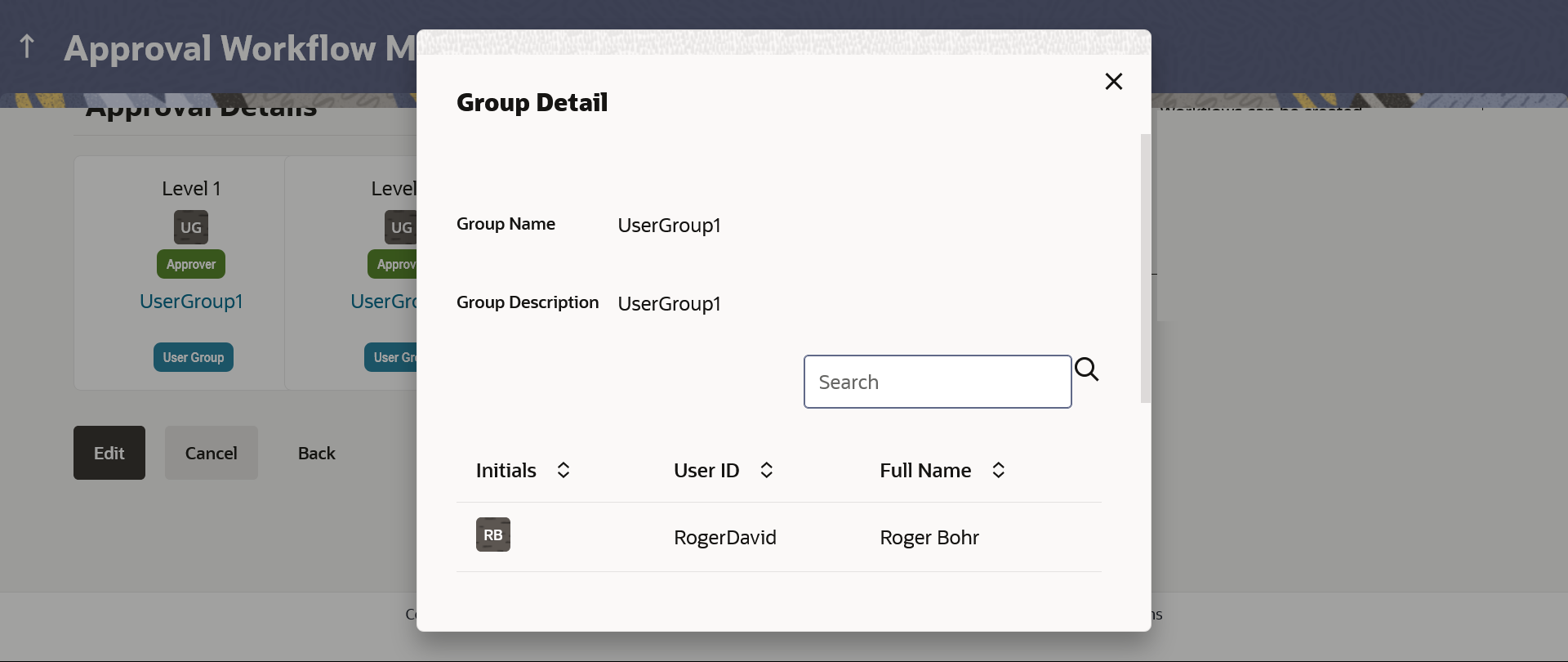Screen dimensions: 1568x662
Task: Click the Full Name column header
Action: click(925, 471)
